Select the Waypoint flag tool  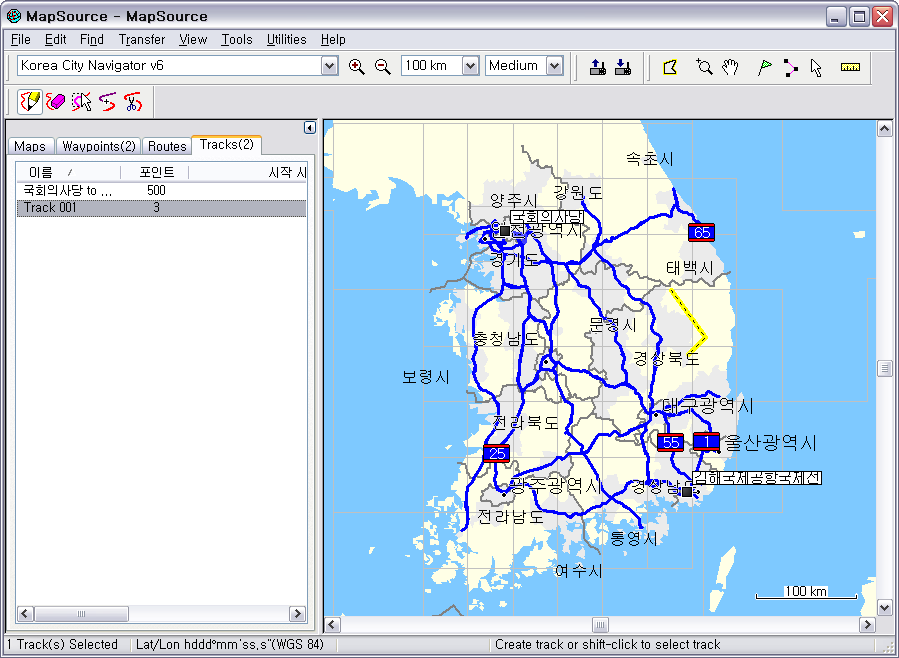764,67
